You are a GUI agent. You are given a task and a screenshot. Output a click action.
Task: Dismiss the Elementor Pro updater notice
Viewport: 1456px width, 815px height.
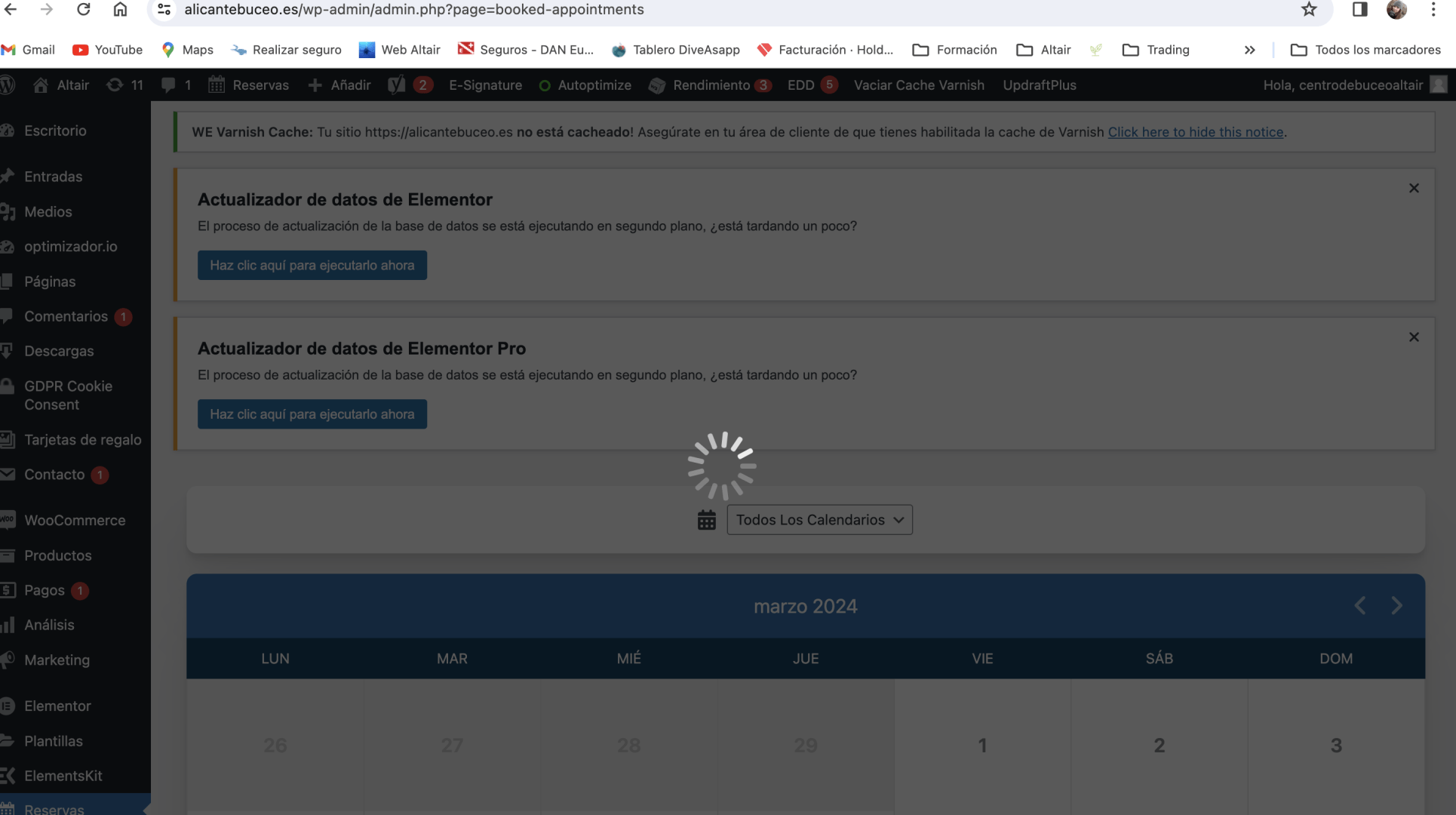pyautogui.click(x=1414, y=337)
